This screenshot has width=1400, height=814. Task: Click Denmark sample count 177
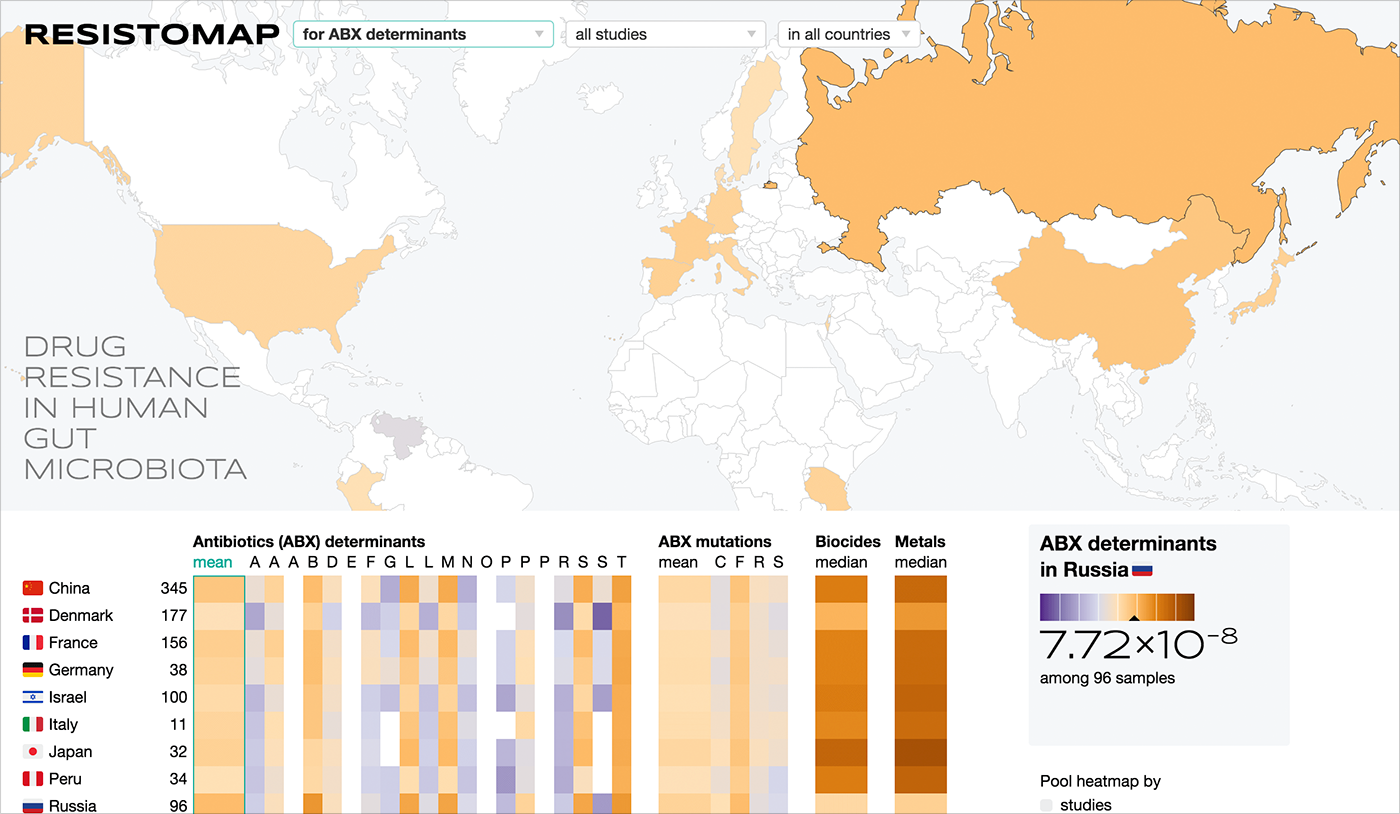click(x=173, y=616)
